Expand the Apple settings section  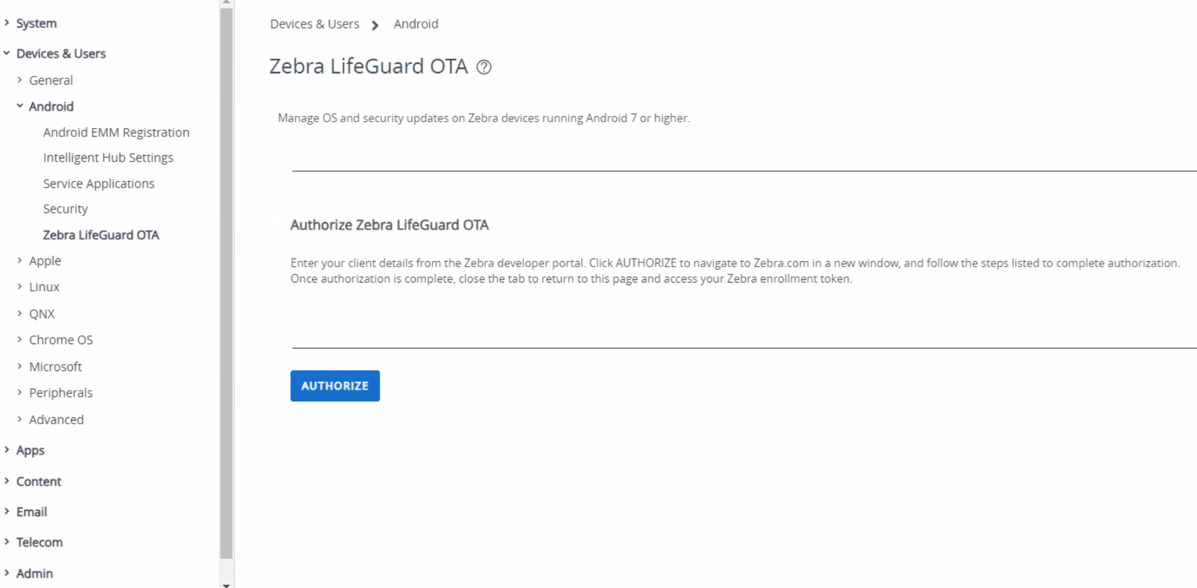[x=45, y=260]
